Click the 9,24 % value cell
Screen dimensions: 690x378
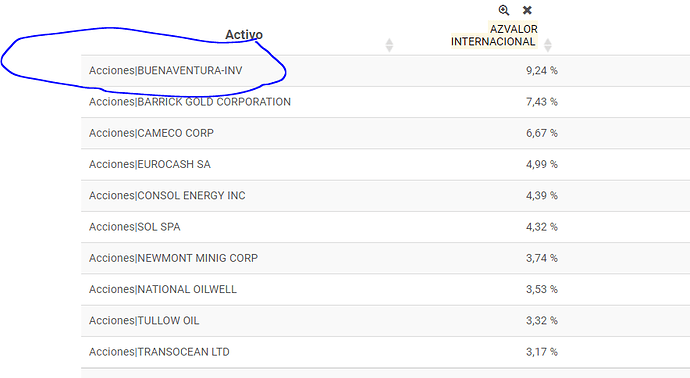point(542,70)
